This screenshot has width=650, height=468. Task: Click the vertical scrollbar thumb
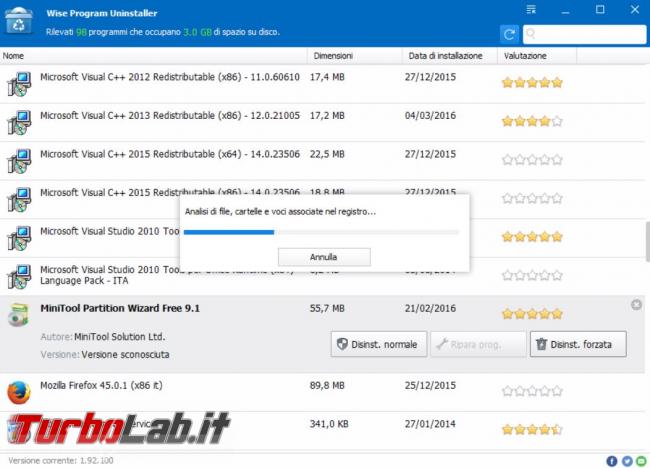(x=648, y=241)
